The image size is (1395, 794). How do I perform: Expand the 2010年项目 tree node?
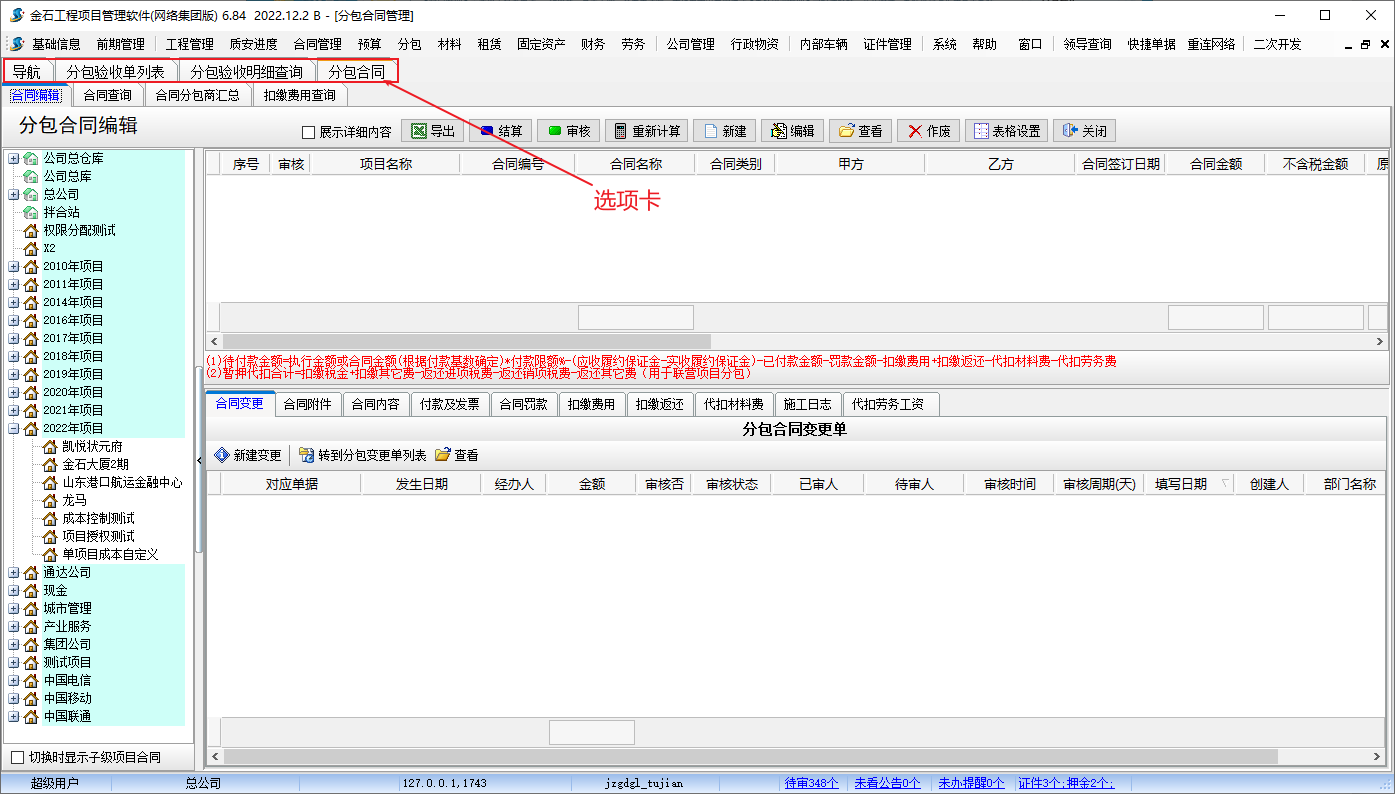click(x=14, y=266)
